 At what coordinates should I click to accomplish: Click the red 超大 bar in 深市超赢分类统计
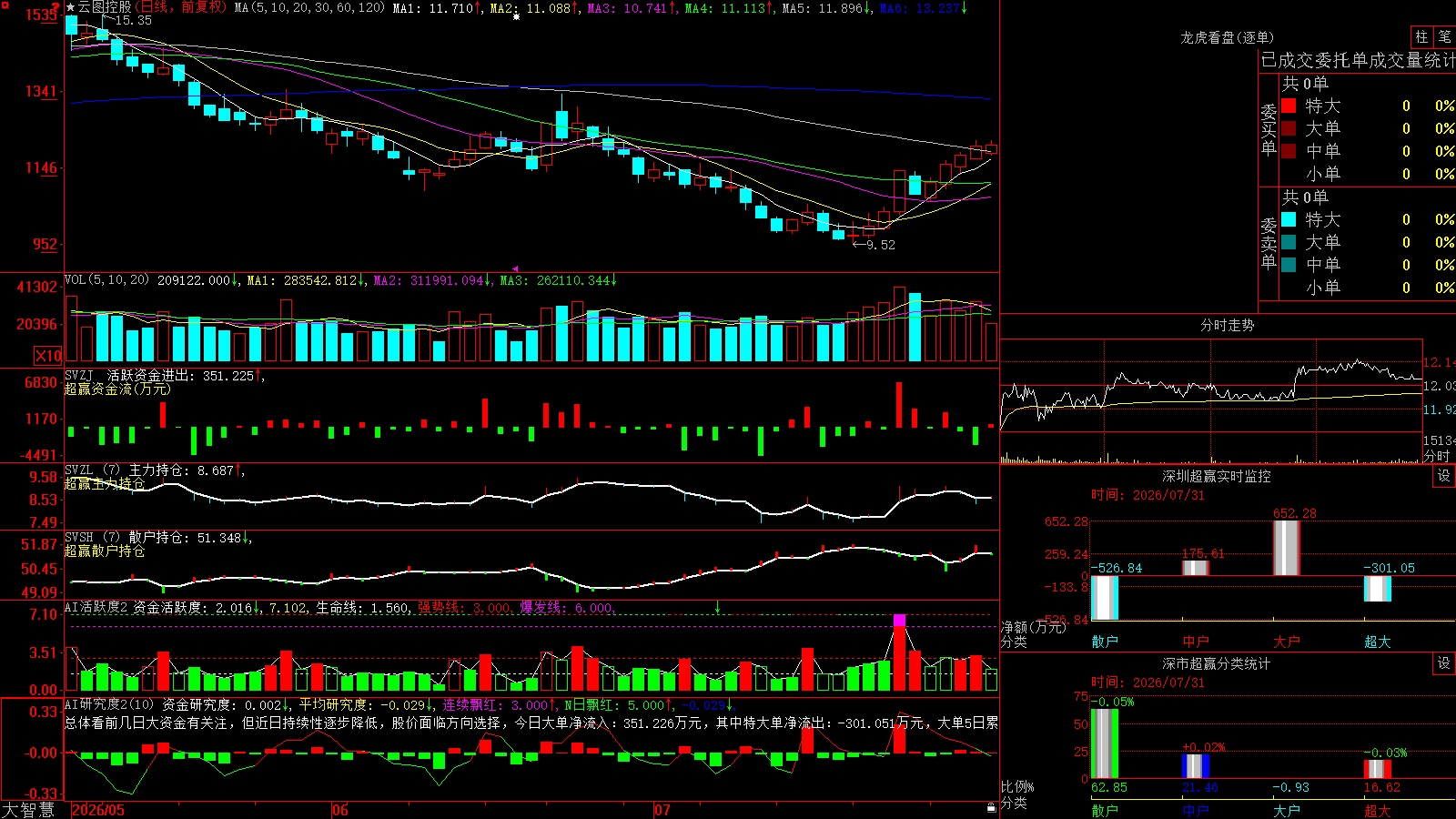pyautogui.click(x=1378, y=769)
